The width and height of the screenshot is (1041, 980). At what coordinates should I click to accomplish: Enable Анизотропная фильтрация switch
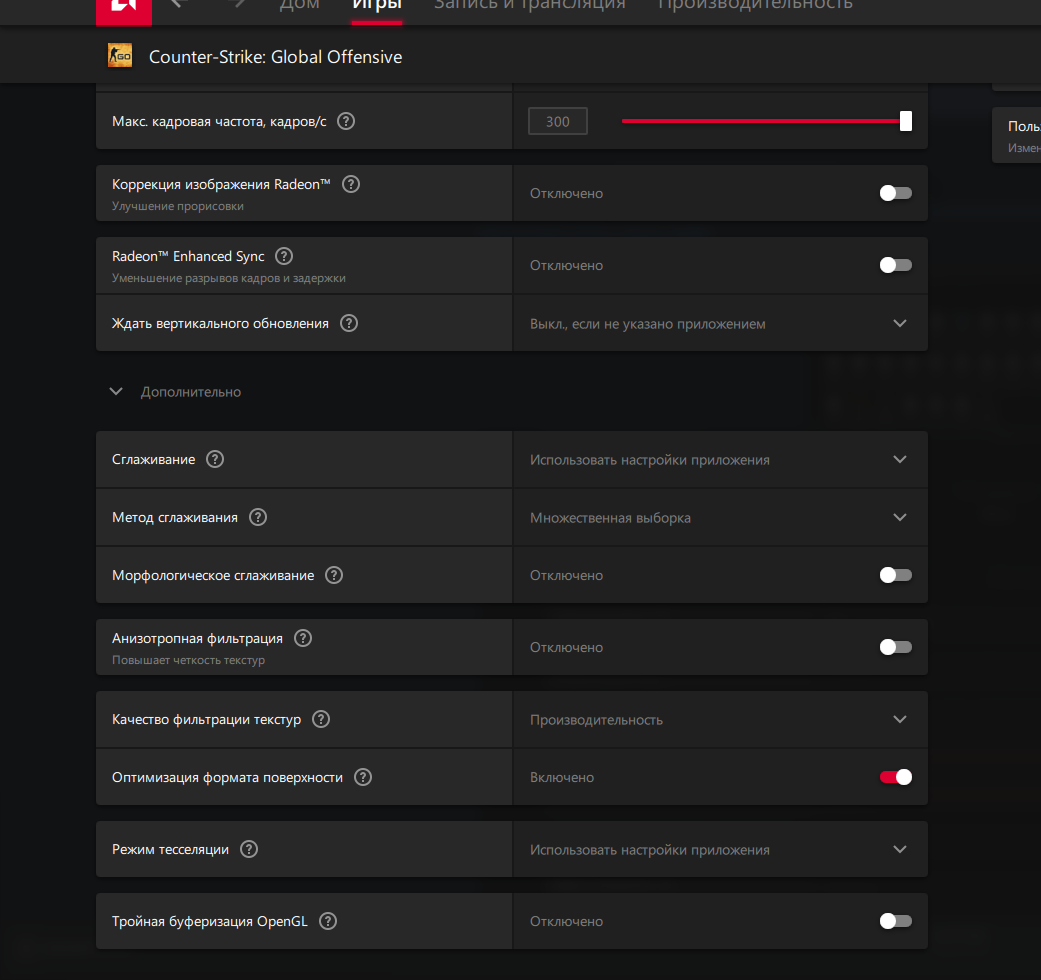tap(895, 647)
